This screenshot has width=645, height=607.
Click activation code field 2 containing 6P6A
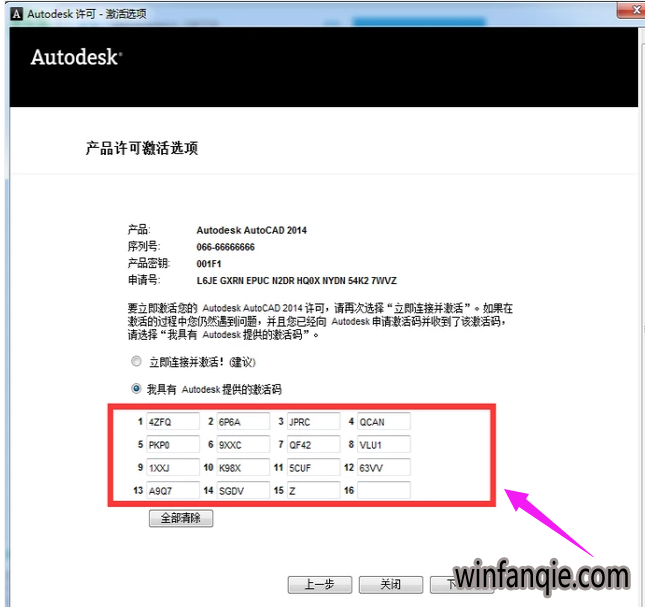point(243,422)
